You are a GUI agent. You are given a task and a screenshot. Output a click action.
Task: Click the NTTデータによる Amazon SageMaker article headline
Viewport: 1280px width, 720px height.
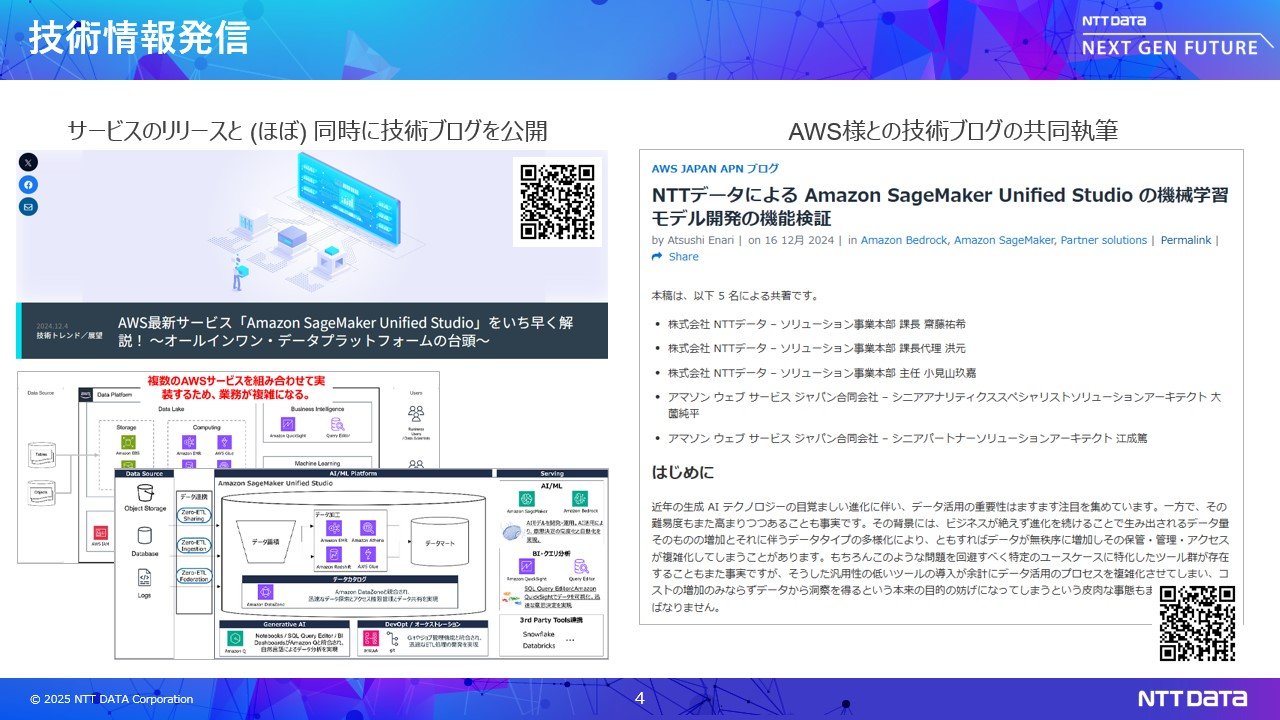pos(940,206)
